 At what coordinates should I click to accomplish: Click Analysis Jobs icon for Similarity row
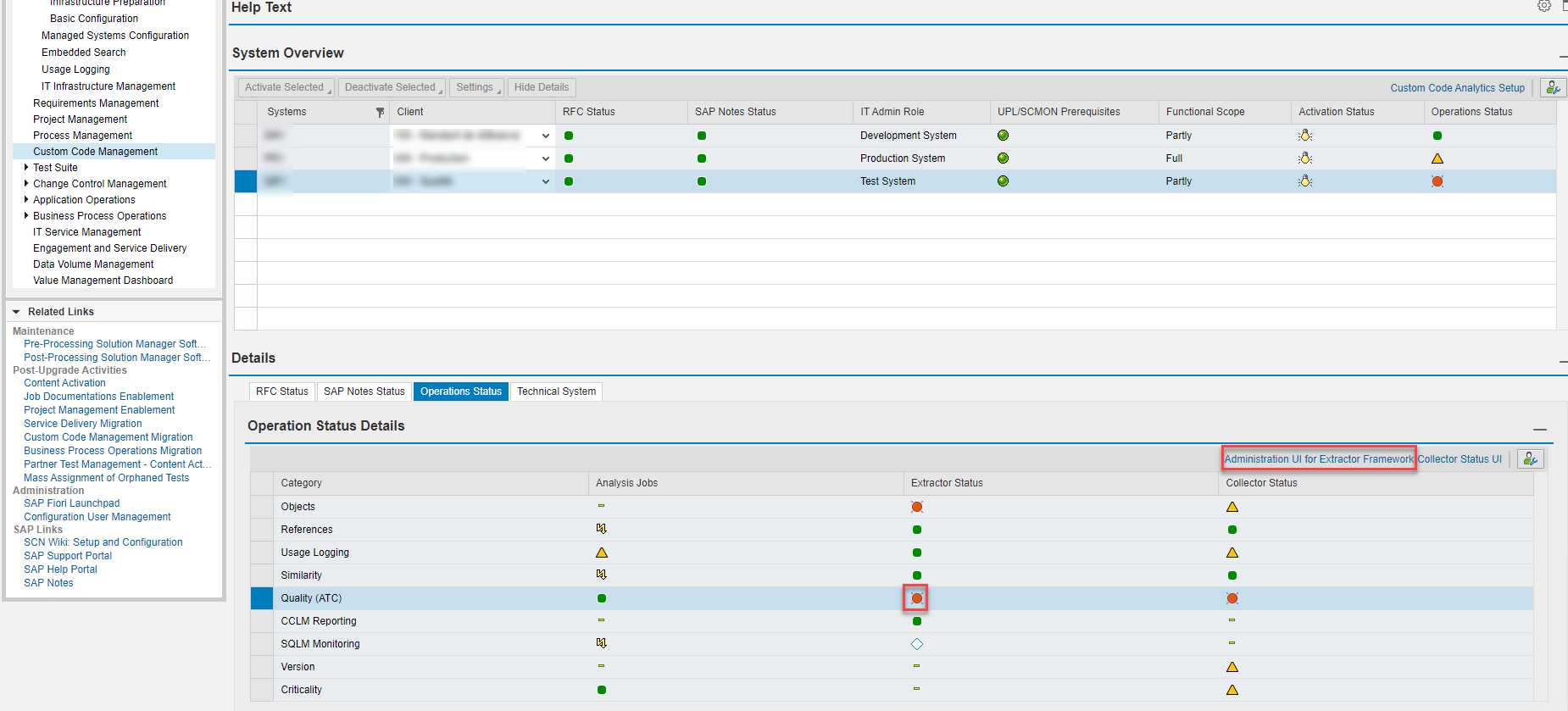tap(602, 575)
